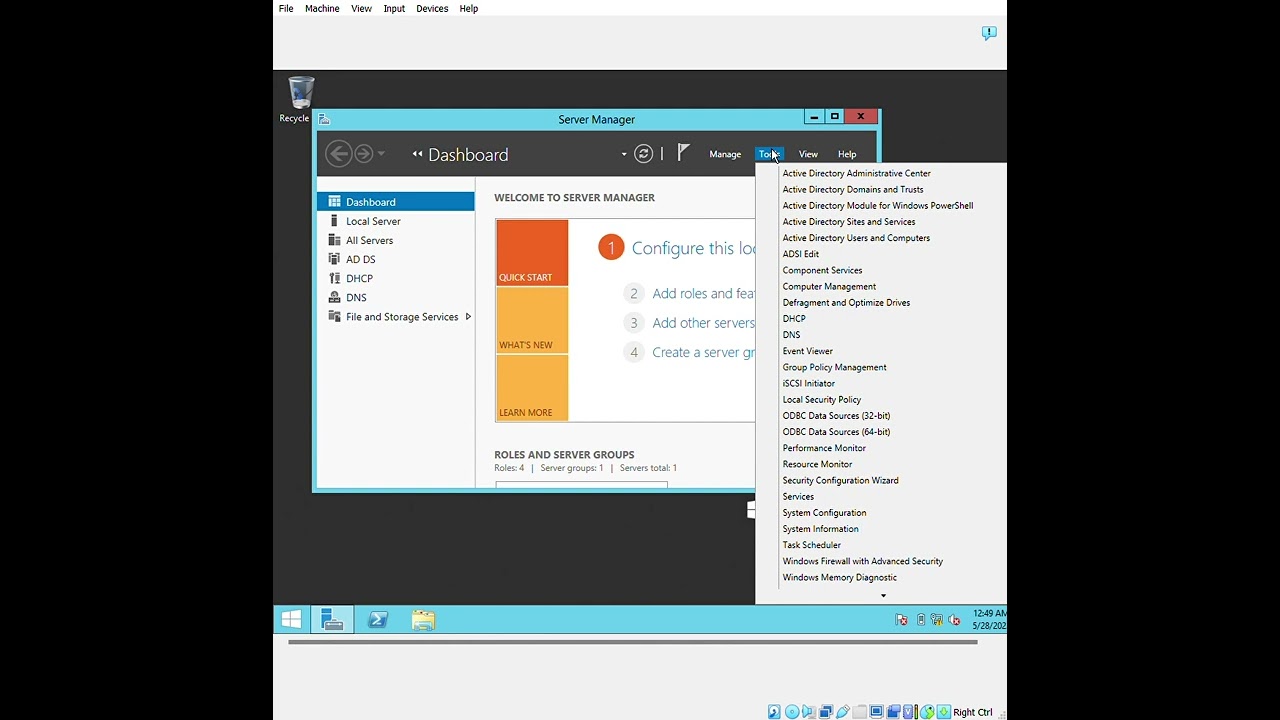1280x720 pixels.
Task: Open Computer Management from Tools menu
Action: pyautogui.click(x=829, y=286)
